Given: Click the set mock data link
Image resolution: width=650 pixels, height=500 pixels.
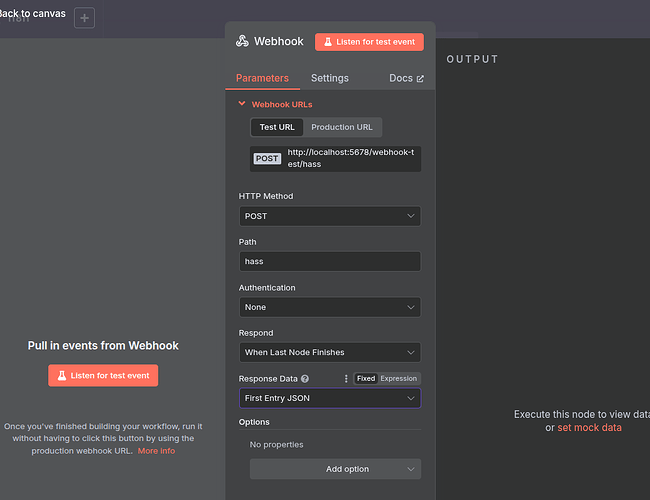Looking at the screenshot, I should point(589,428).
